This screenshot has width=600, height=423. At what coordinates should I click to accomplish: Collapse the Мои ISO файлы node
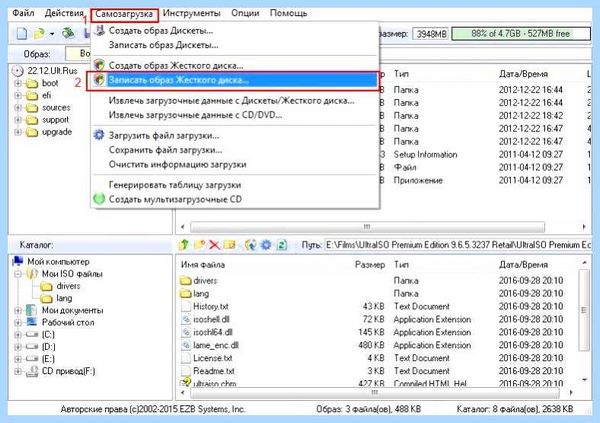18,274
